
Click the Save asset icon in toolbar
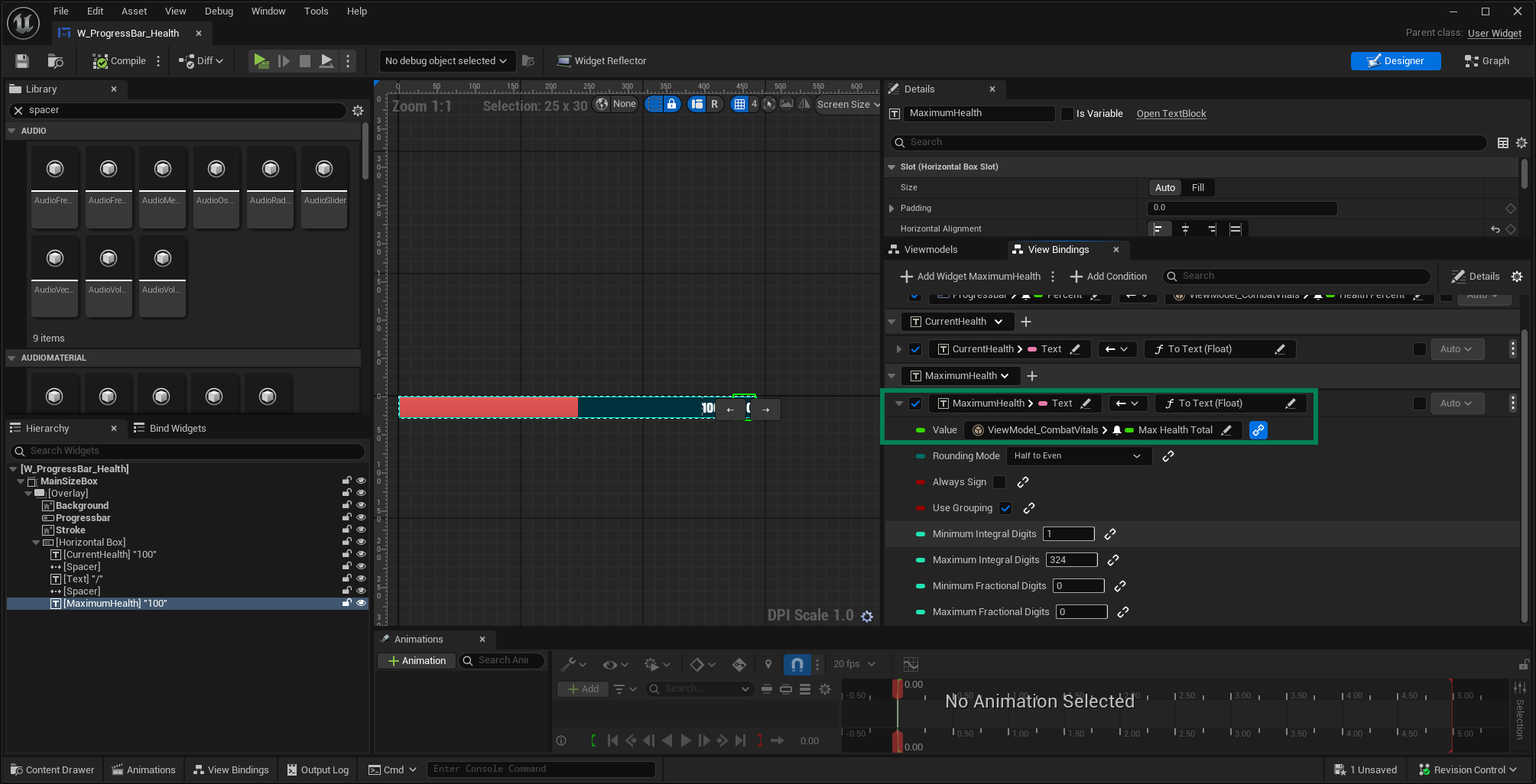pos(22,61)
